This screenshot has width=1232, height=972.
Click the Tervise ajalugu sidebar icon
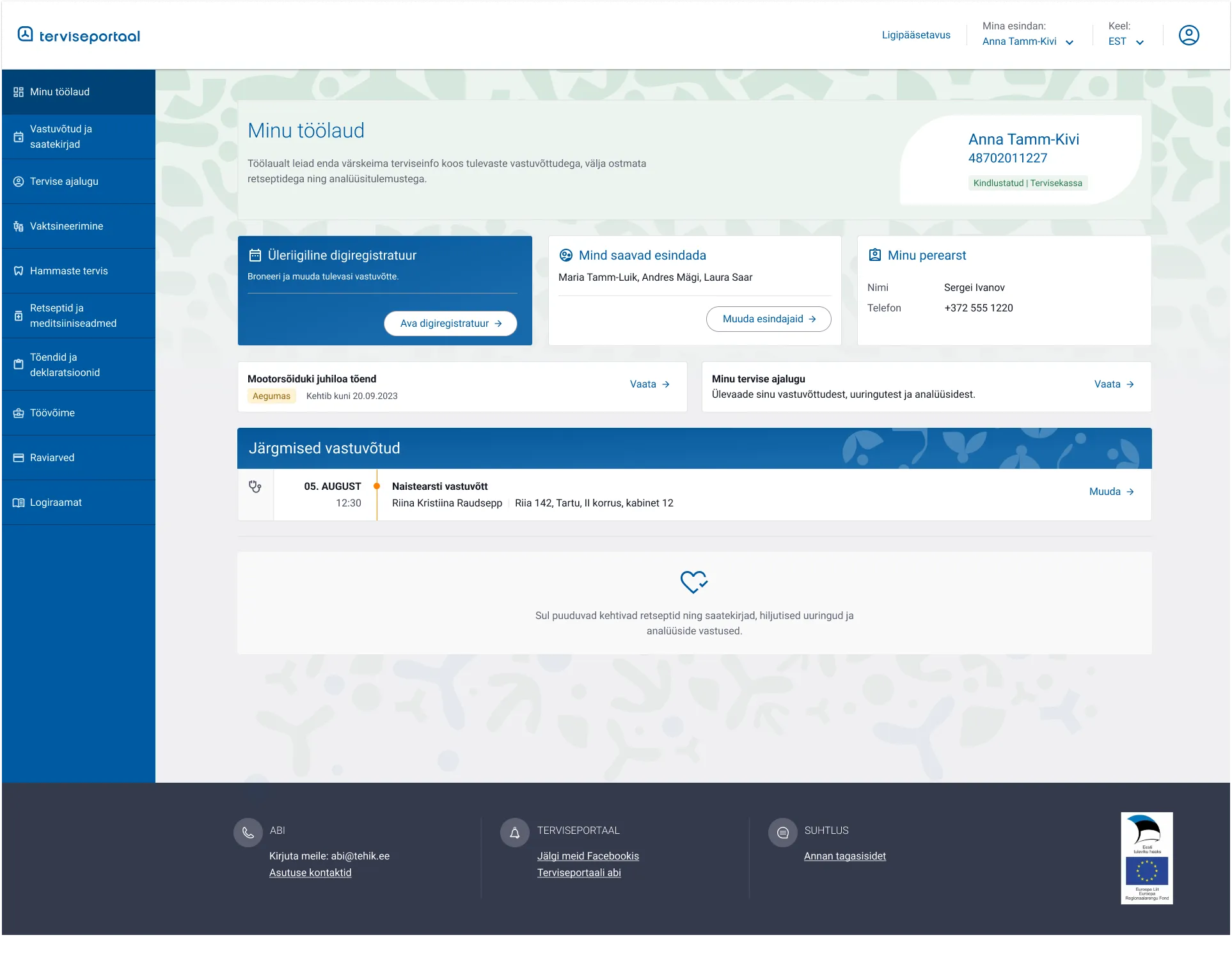[19, 182]
